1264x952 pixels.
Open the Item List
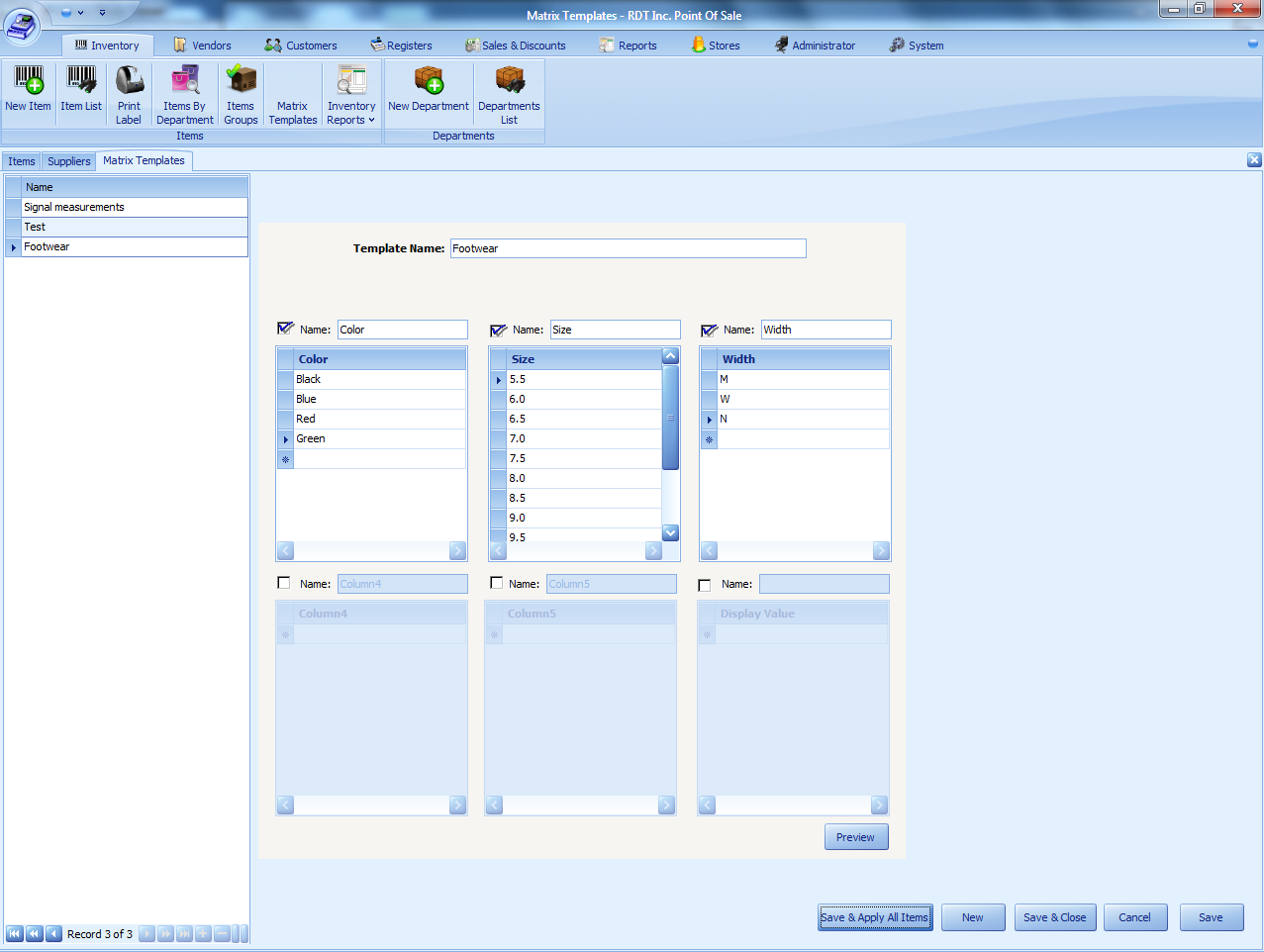click(80, 92)
